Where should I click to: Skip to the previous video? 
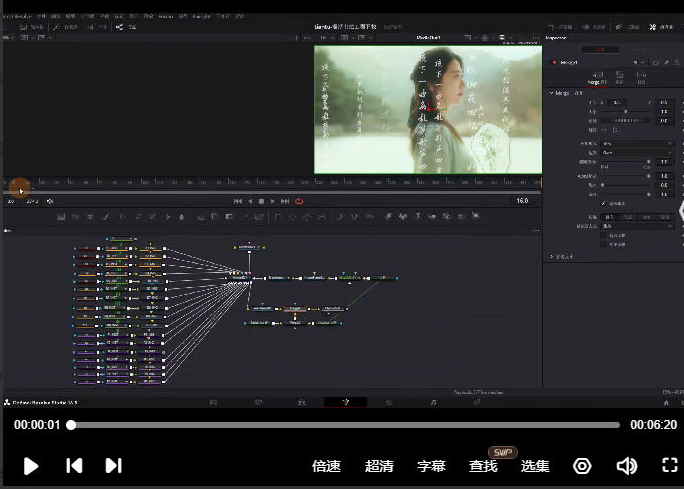tap(74, 466)
